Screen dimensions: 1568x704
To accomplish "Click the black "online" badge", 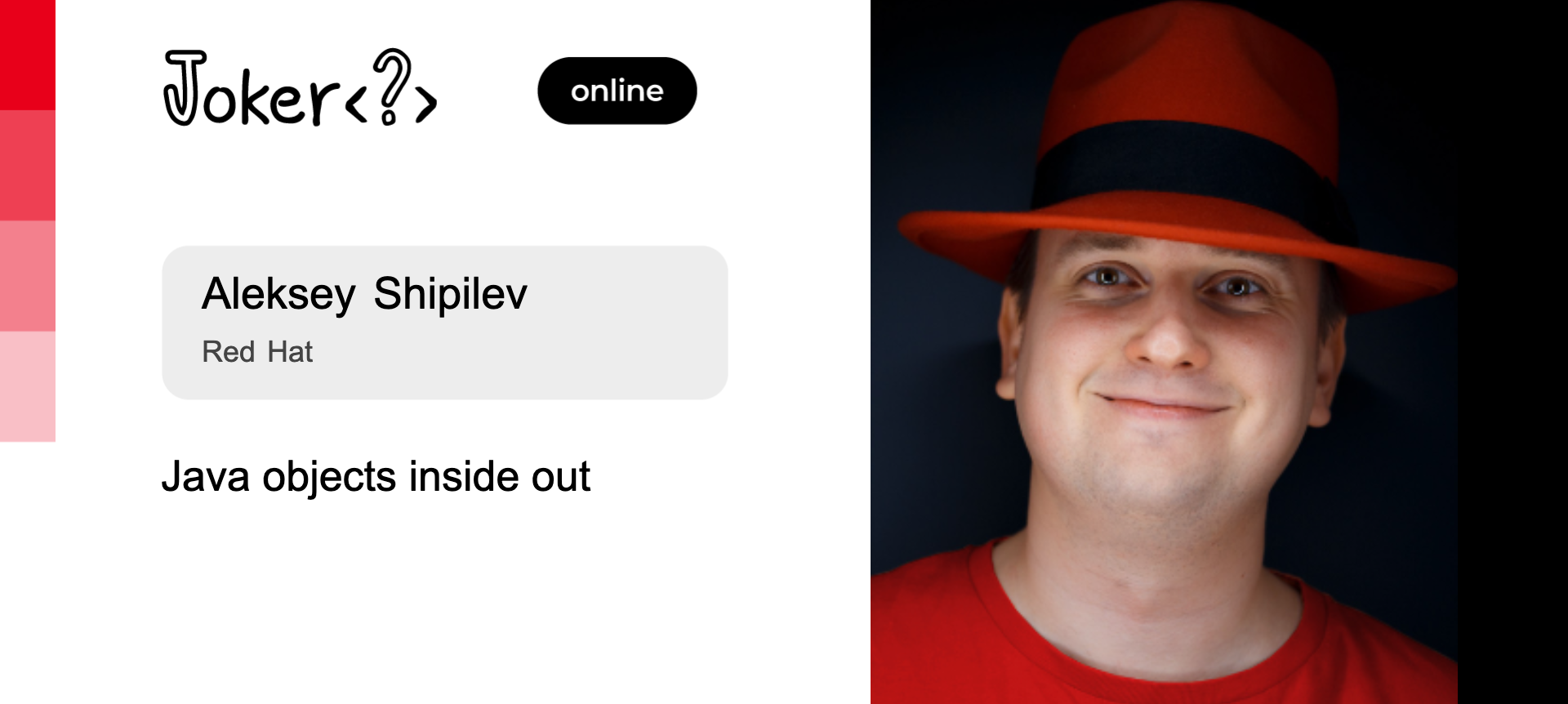I will pyautogui.click(x=617, y=91).
